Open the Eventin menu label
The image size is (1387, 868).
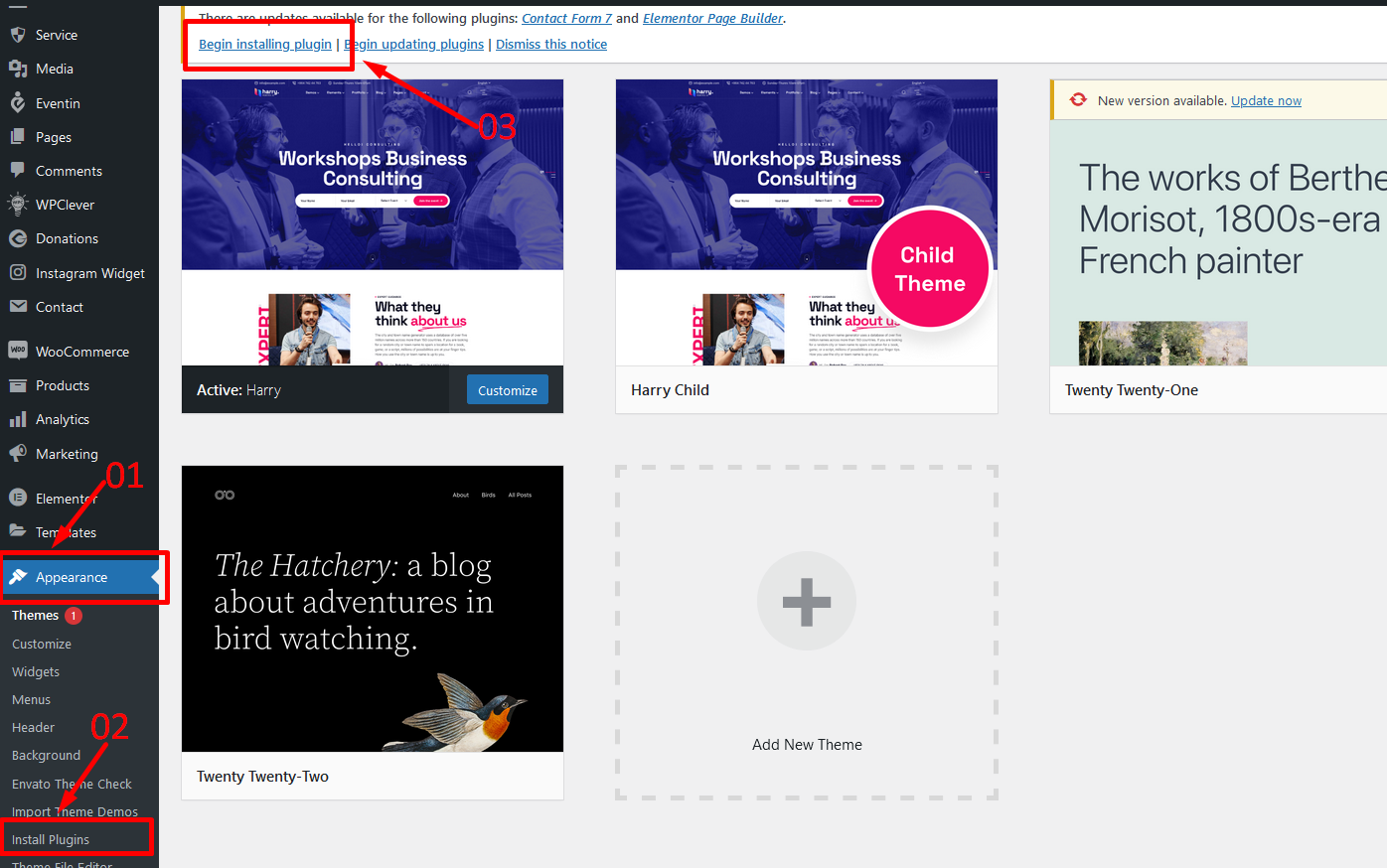(x=58, y=103)
